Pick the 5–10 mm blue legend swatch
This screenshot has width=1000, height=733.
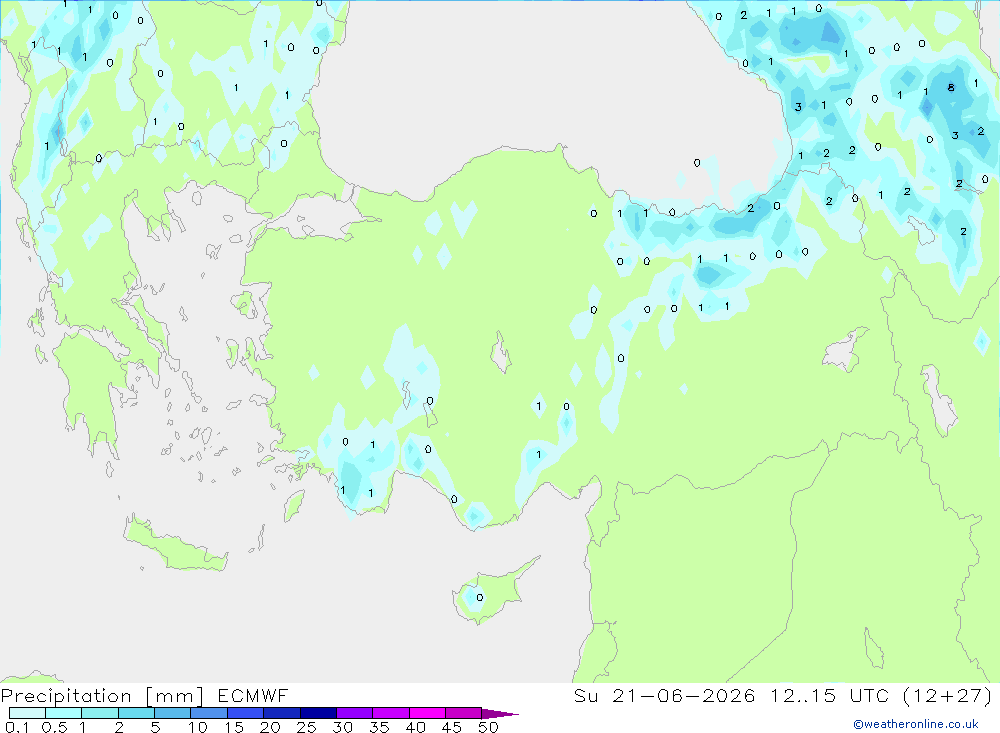coord(172,713)
